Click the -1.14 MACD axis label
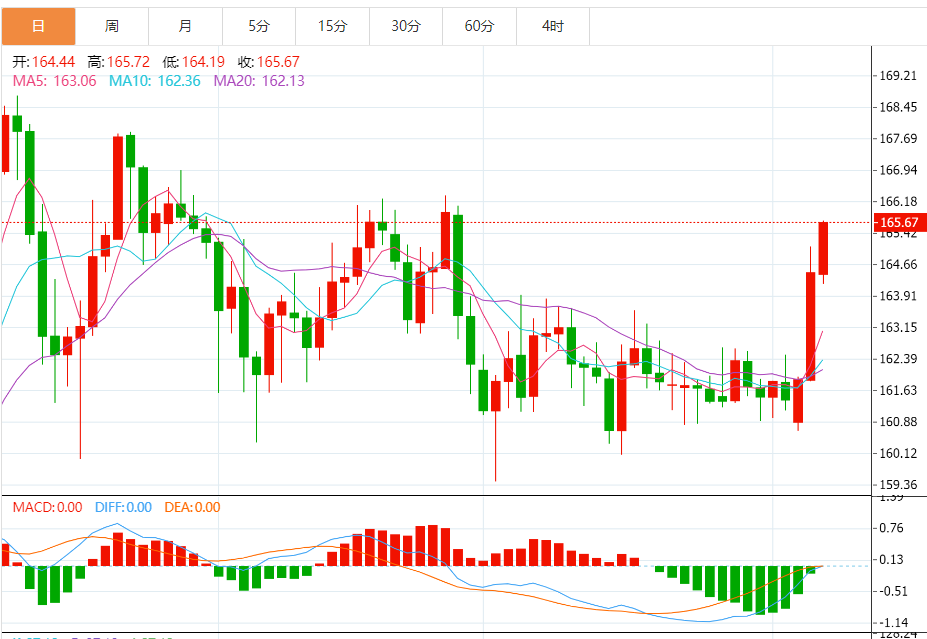The width and height of the screenshot is (927, 639). click(x=892, y=622)
